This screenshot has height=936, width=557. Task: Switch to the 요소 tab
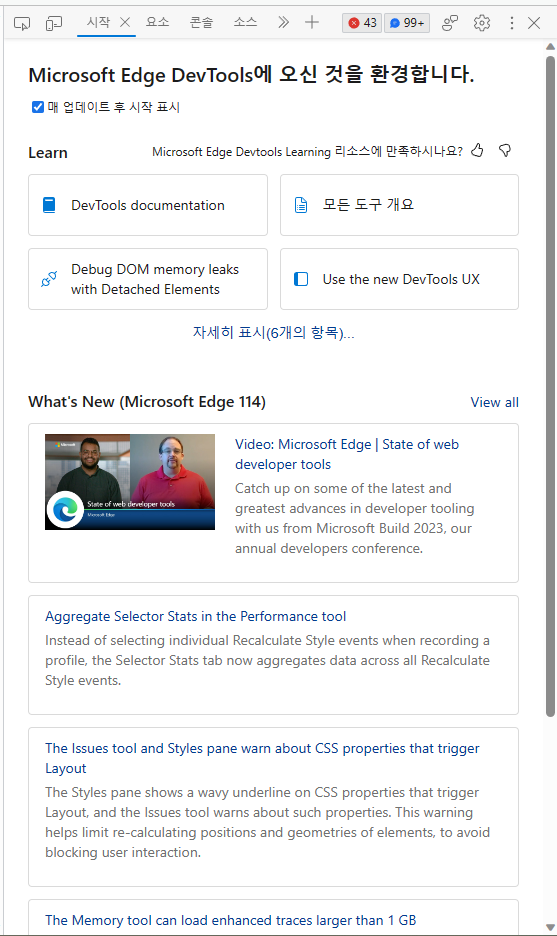(158, 23)
